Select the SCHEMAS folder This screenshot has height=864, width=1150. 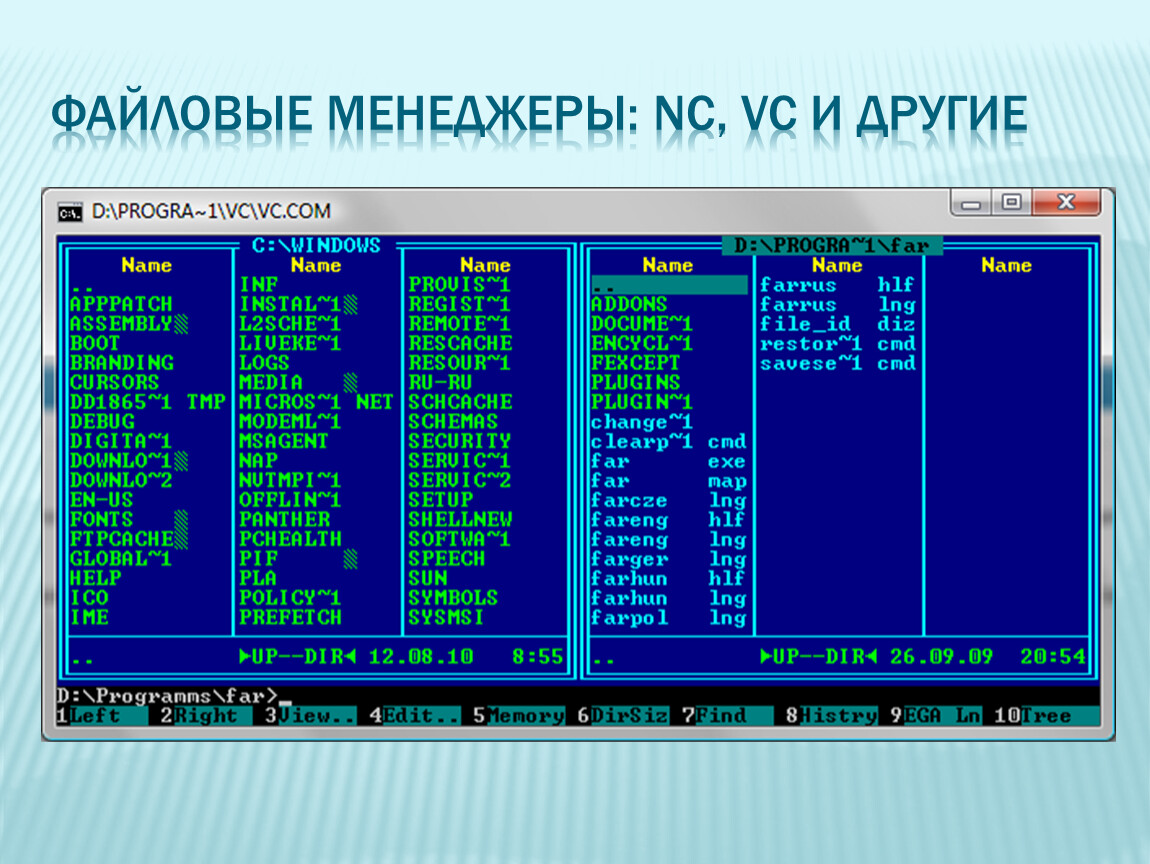453,422
